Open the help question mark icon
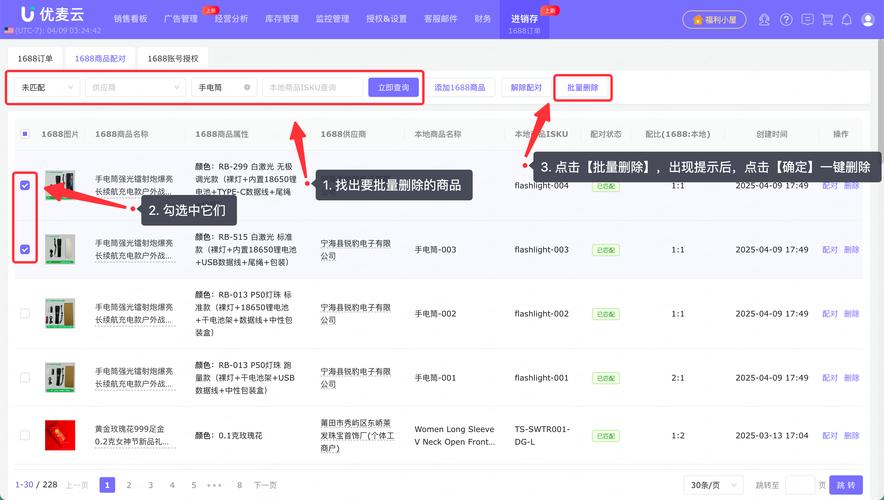 click(786, 20)
